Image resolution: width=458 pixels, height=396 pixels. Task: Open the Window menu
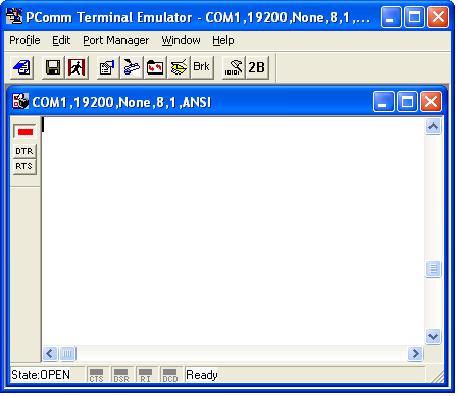point(181,40)
